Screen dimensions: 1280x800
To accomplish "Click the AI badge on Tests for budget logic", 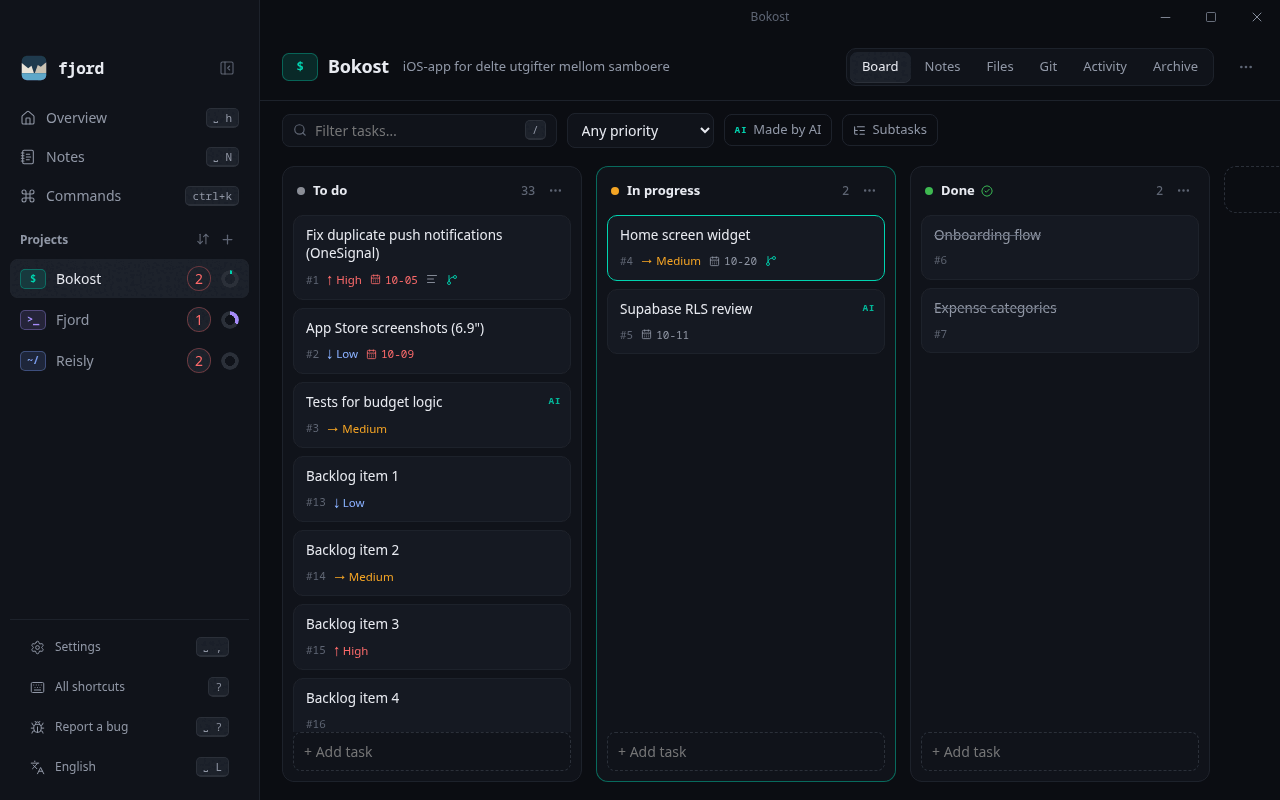I will (x=554, y=401).
